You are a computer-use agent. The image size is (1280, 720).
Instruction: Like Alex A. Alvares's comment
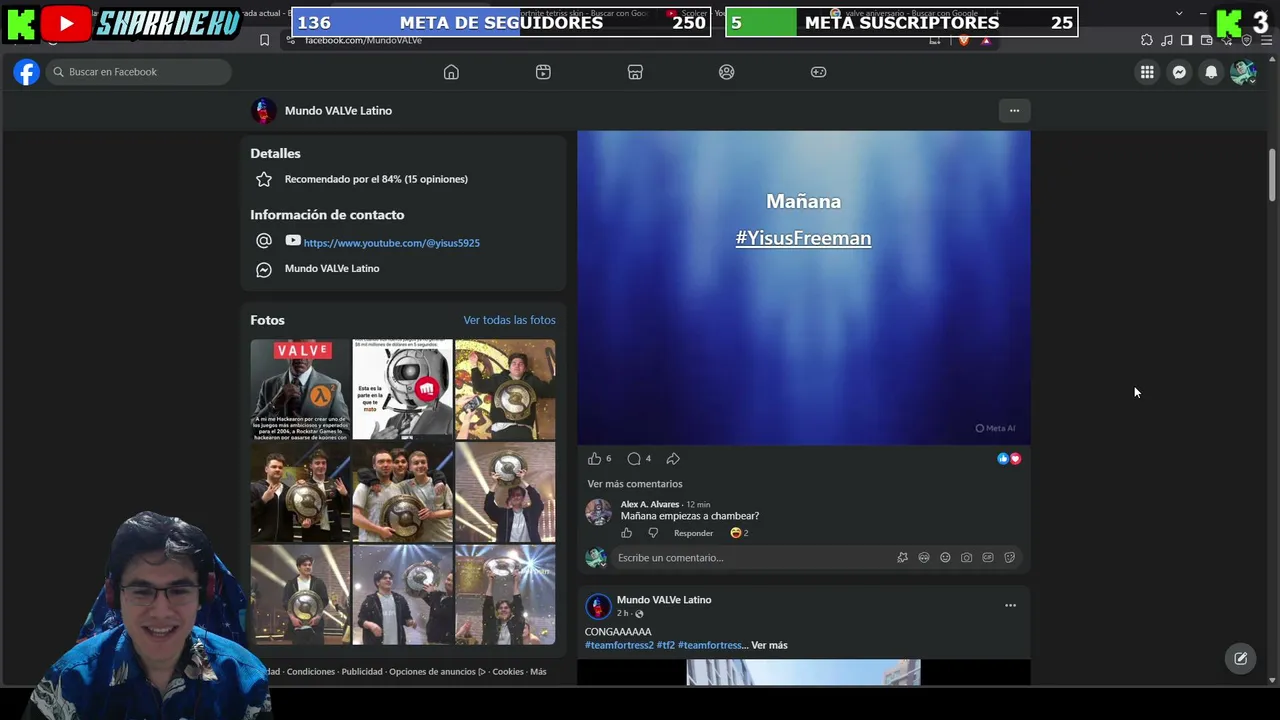tap(627, 533)
